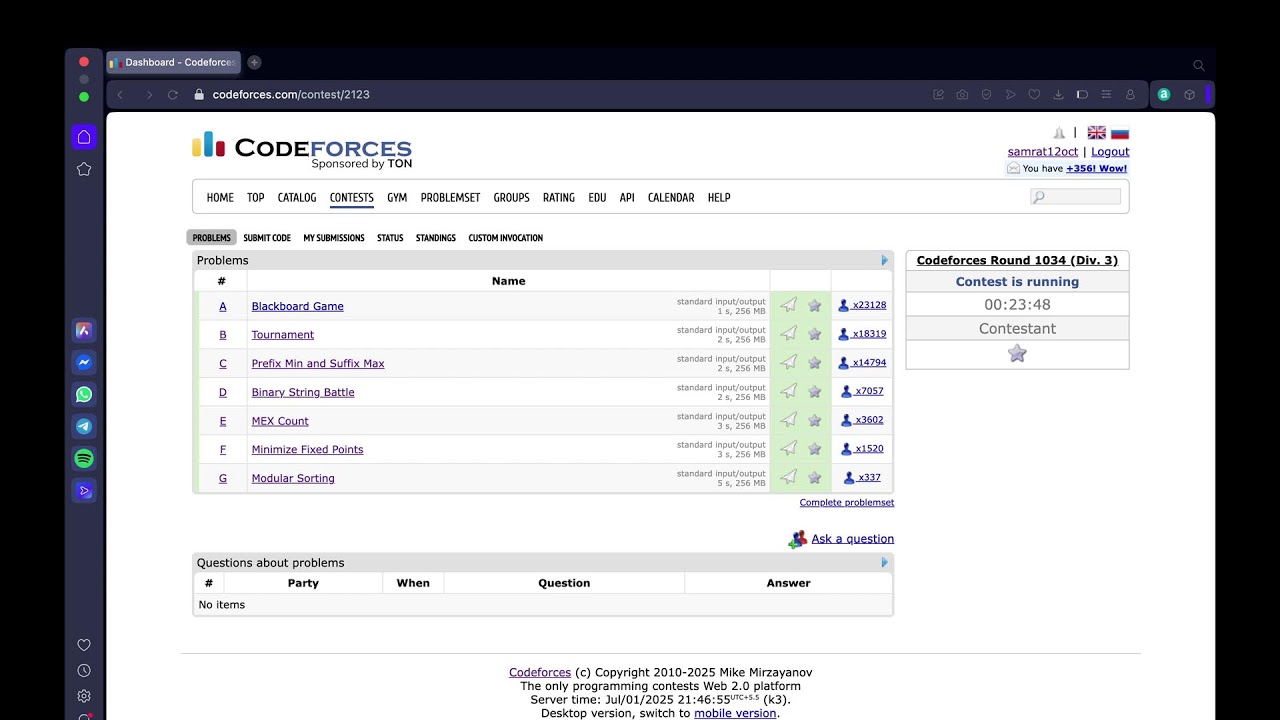Open the browser sidebar home icon
Viewport: 1280px width, 720px height.
84,137
